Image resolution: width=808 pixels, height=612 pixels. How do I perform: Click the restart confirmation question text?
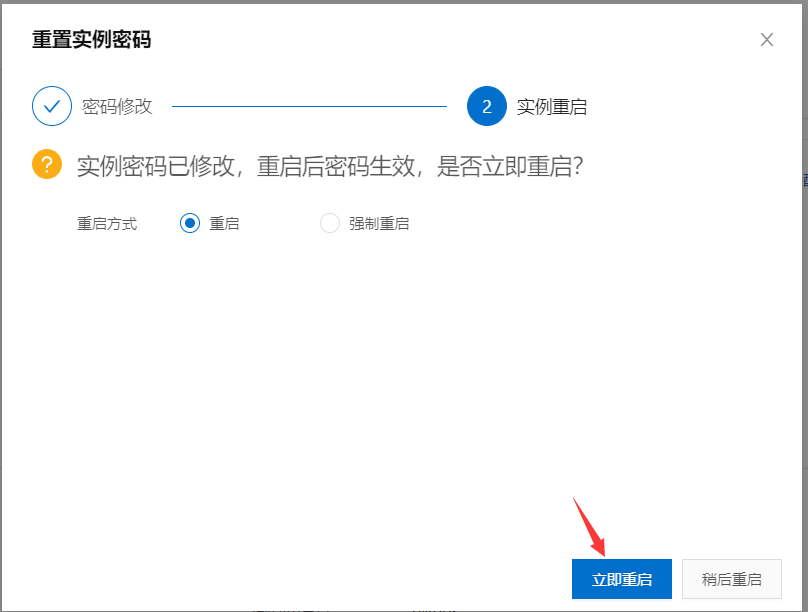click(x=330, y=166)
